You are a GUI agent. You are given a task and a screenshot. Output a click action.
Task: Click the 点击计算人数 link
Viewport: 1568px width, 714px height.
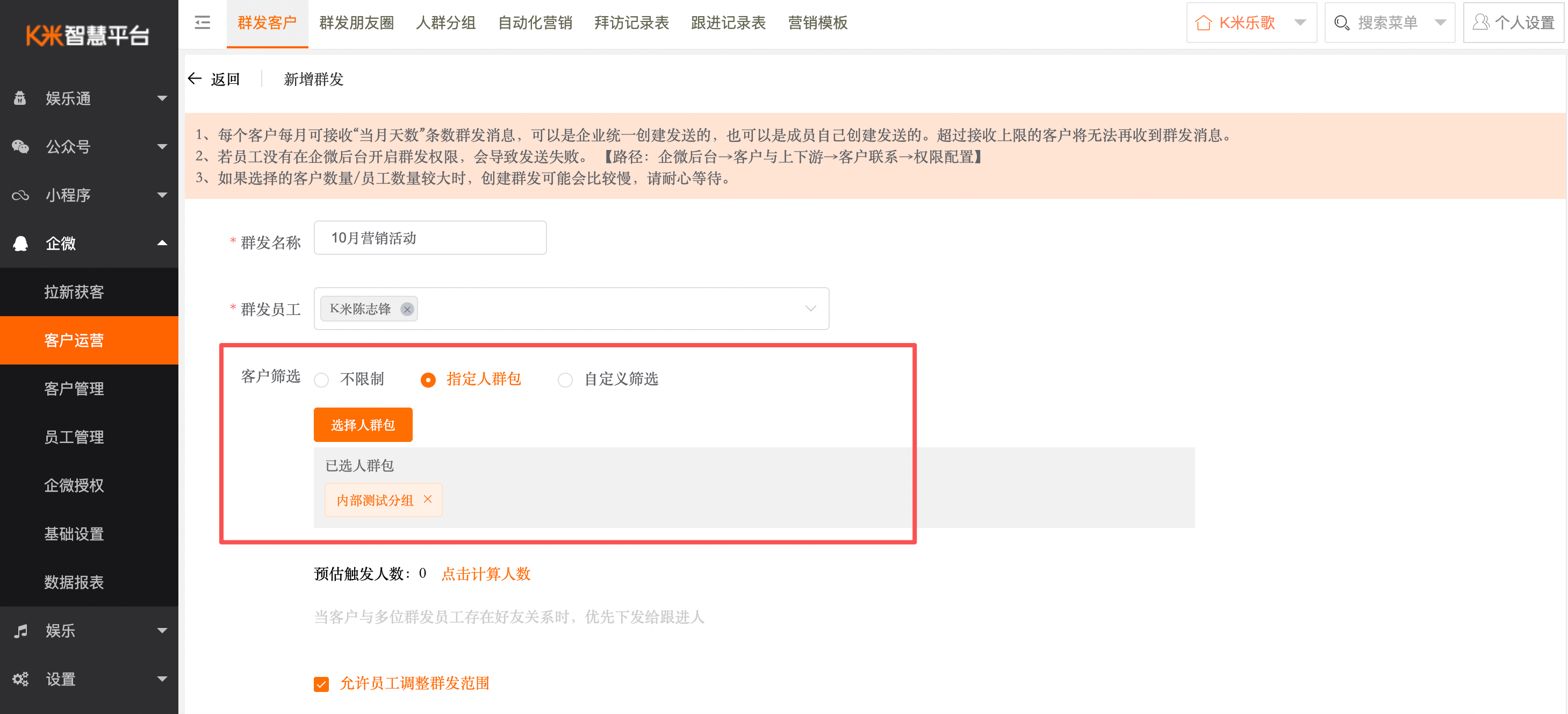point(485,574)
